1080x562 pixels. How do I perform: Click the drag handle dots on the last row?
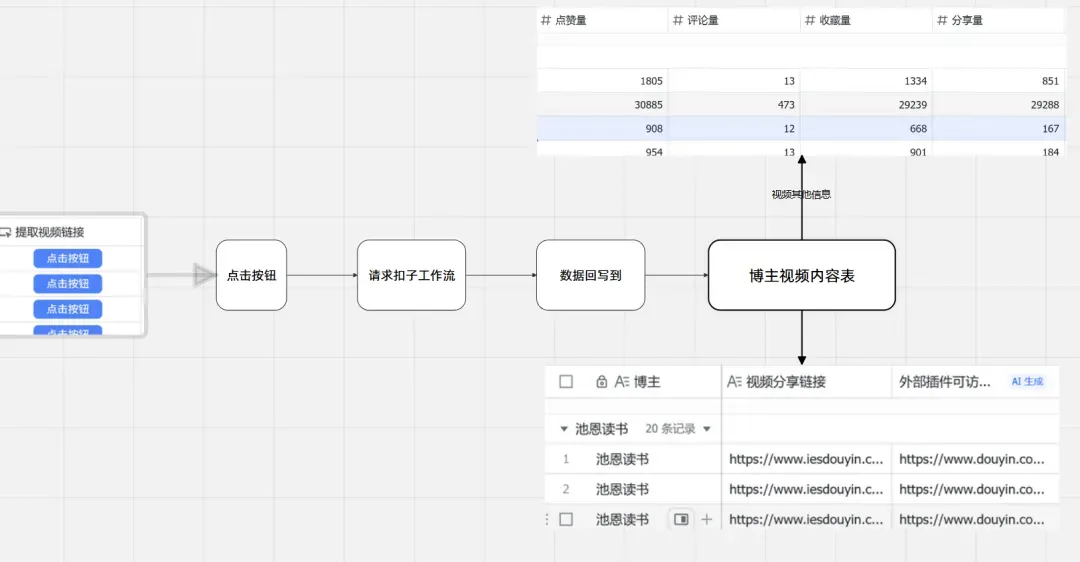pos(547,519)
